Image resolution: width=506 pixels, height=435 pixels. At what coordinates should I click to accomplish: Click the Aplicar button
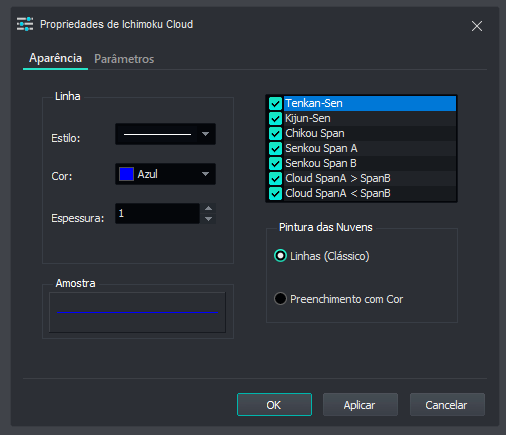[360, 405]
